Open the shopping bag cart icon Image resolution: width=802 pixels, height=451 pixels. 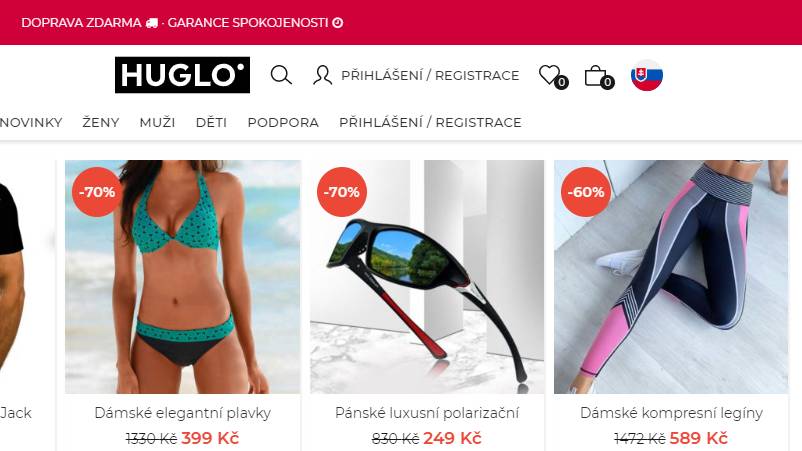[x=598, y=76]
